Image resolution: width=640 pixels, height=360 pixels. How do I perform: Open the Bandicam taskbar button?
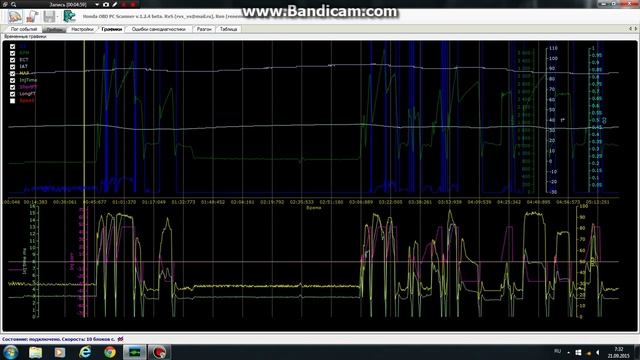[159, 352]
